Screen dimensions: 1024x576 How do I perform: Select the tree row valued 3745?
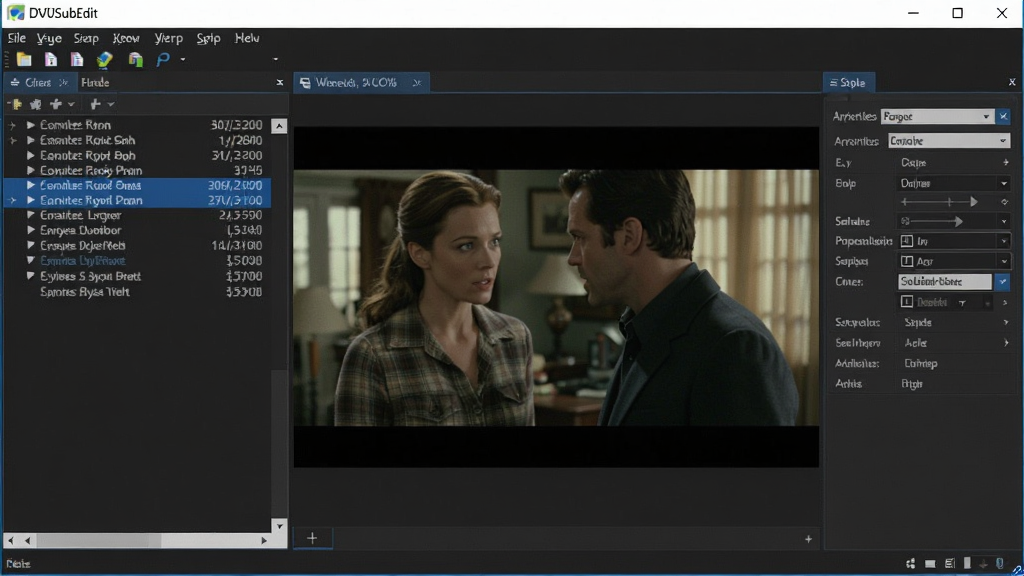[x=136, y=170]
